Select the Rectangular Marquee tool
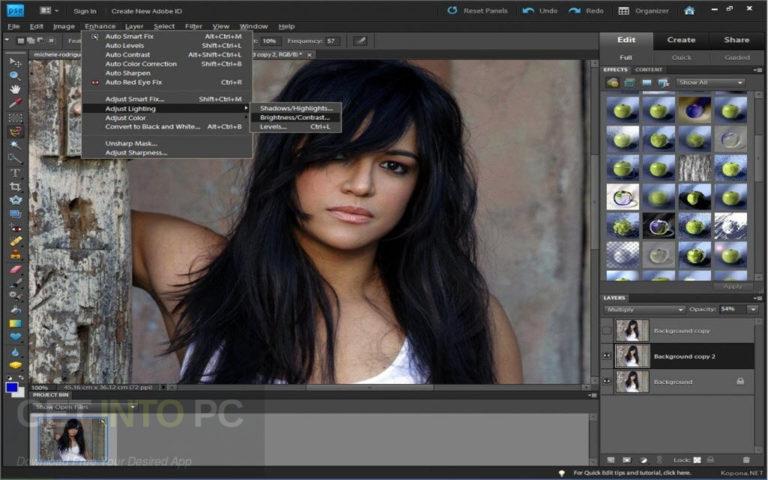The width and height of the screenshot is (768, 480). click(x=16, y=118)
